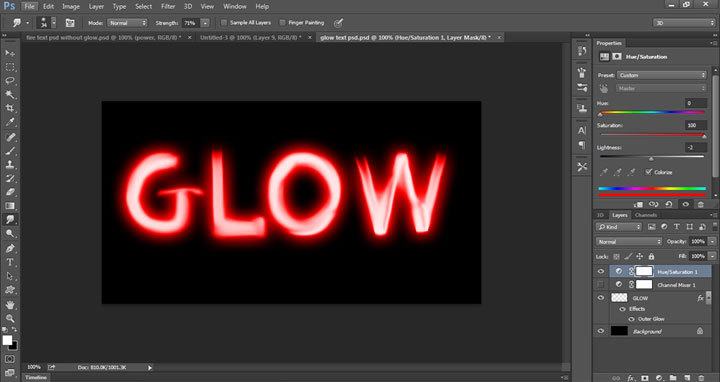This screenshot has height=382, width=720.
Task: Open the Character panel icon
Action: (x=582, y=130)
